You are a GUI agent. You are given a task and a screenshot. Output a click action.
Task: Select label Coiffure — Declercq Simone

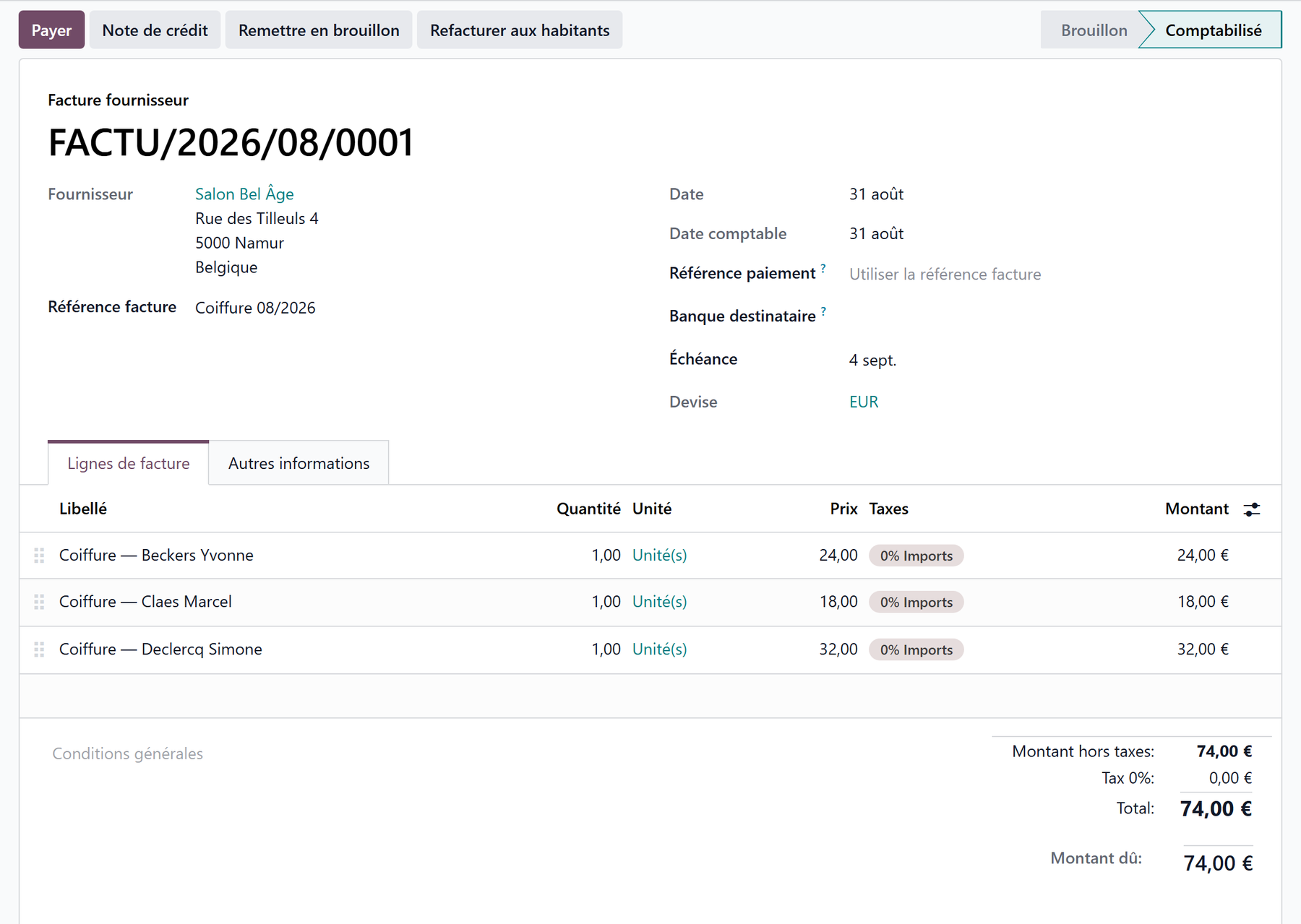pyautogui.click(x=160, y=649)
